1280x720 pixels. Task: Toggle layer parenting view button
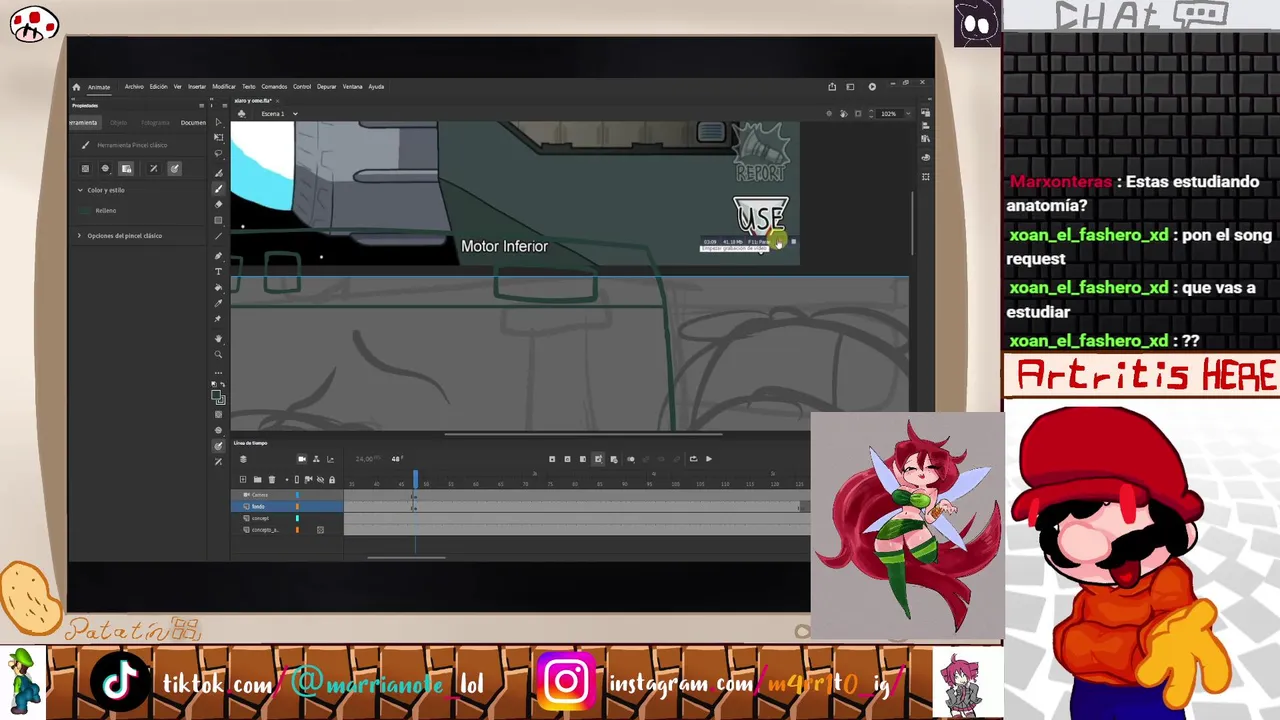316,459
